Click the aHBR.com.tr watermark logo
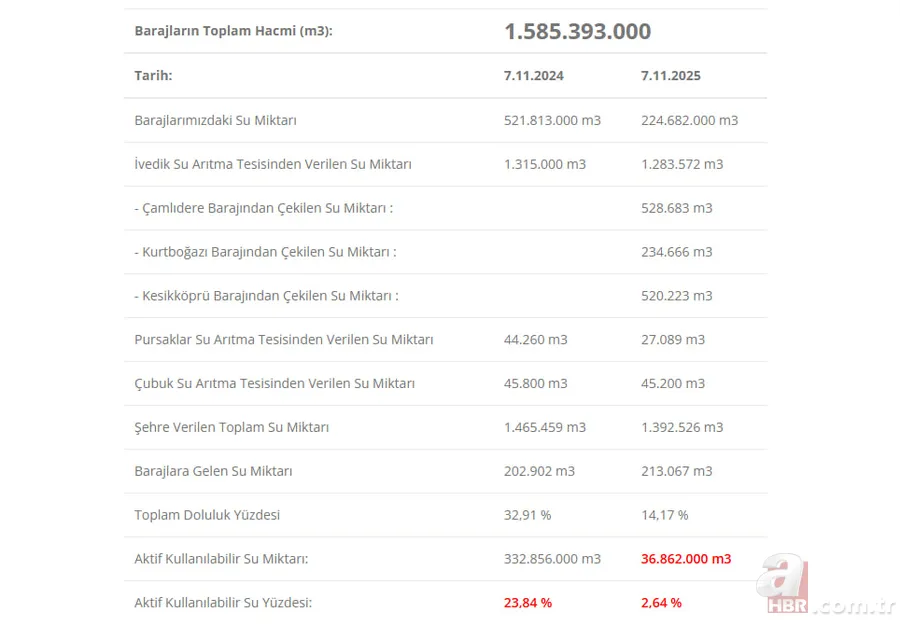 (825, 590)
